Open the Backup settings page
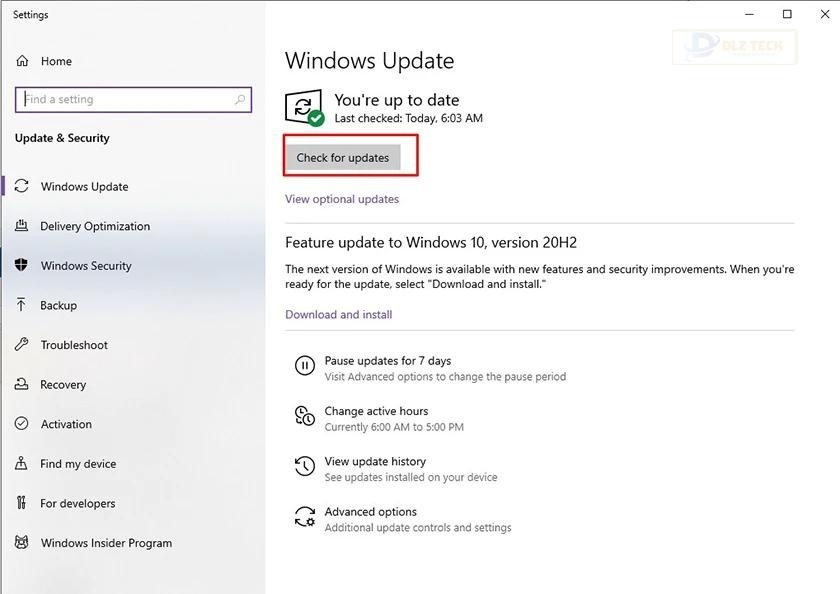840x594 pixels. click(58, 305)
